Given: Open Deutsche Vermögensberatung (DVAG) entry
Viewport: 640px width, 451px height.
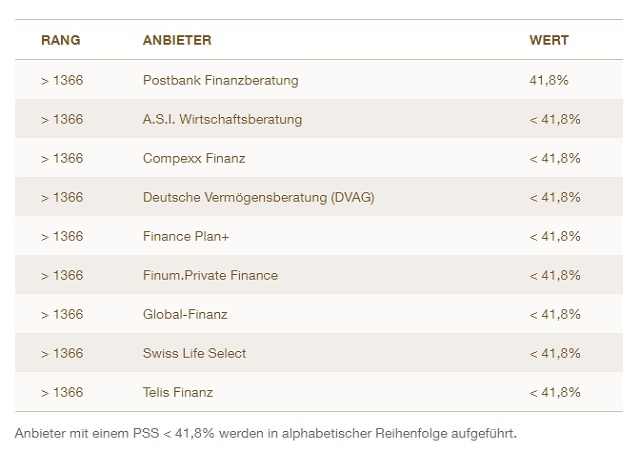Looking at the screenshot, I should tap(258, 197).
